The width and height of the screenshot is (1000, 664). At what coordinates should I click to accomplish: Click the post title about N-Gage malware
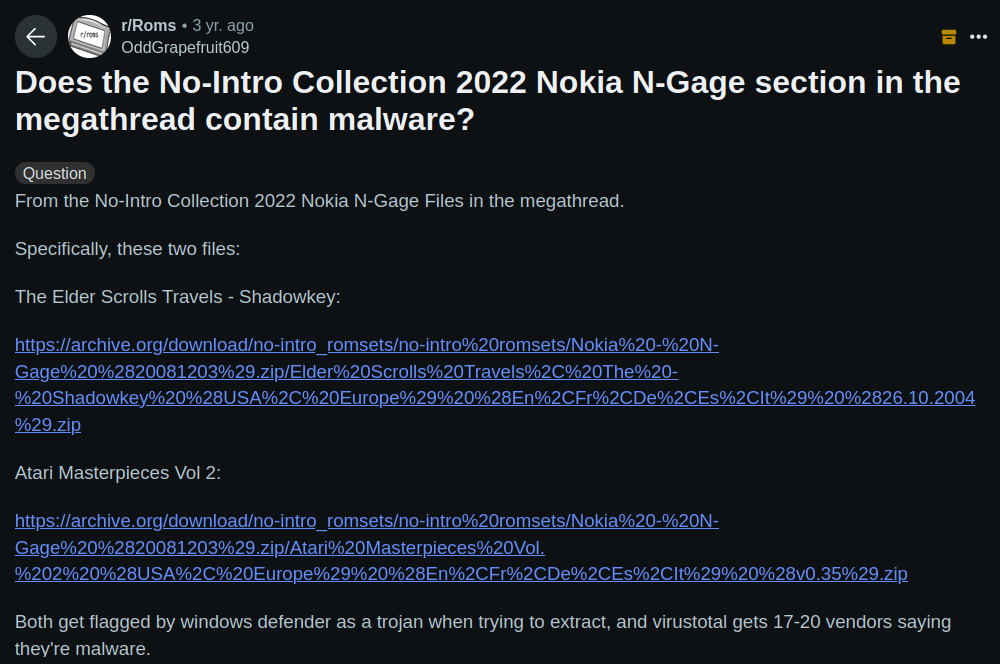(x=488, y=101)
